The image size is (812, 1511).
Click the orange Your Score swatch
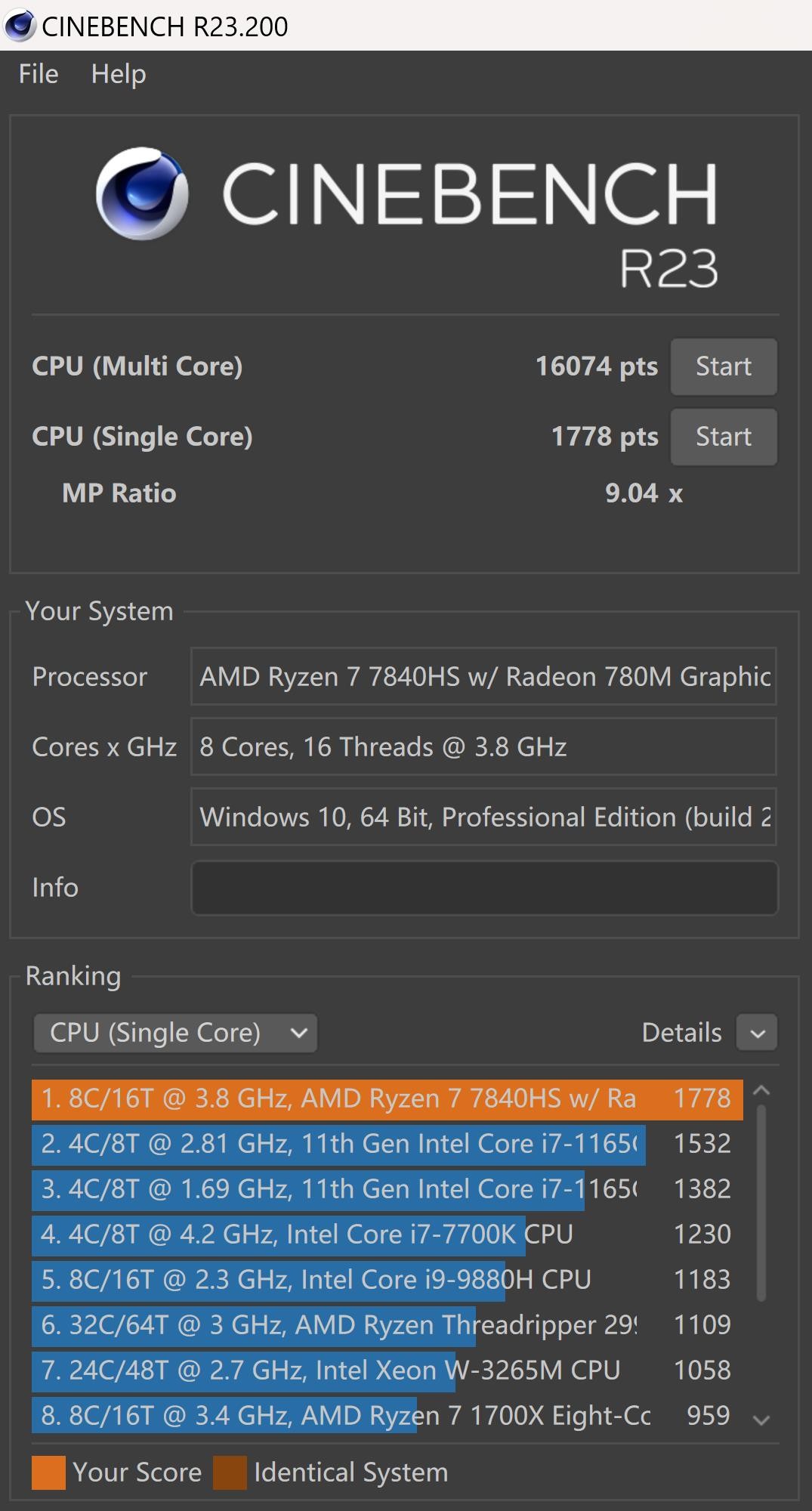pos(48,1472)
